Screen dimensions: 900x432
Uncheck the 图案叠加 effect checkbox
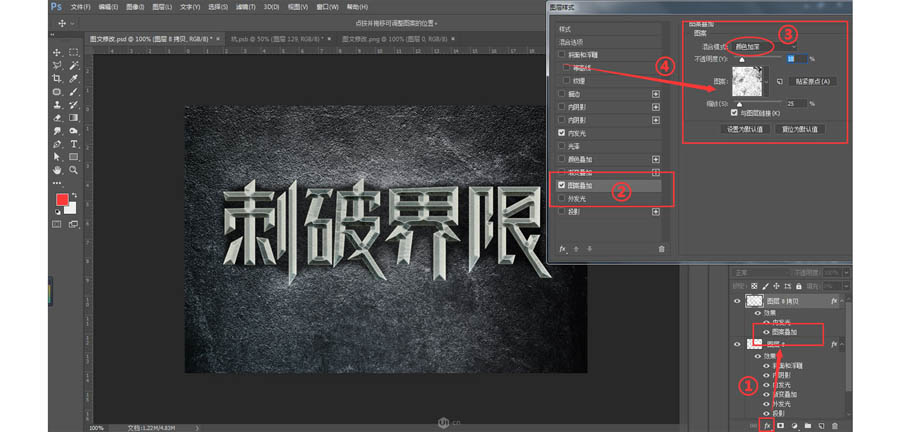(561, 185)
